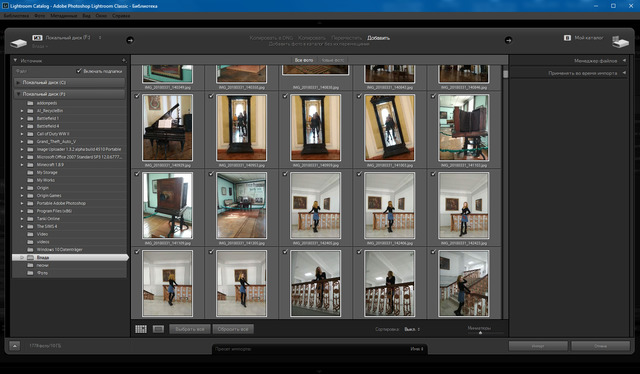Image resolution: width=640 pixels, height=374 pixels.
Task: Switch to loupe single-image view icon
Action: (x=158, y=329)
